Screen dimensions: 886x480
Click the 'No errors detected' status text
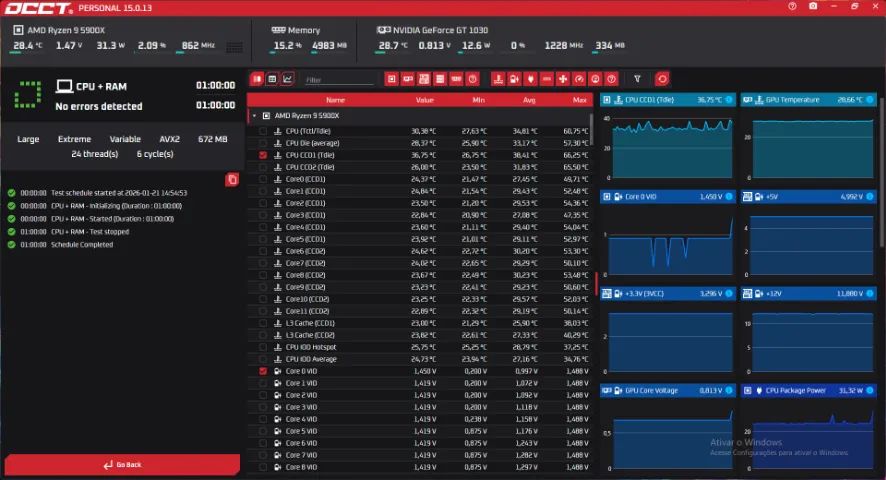pos(99,106)
